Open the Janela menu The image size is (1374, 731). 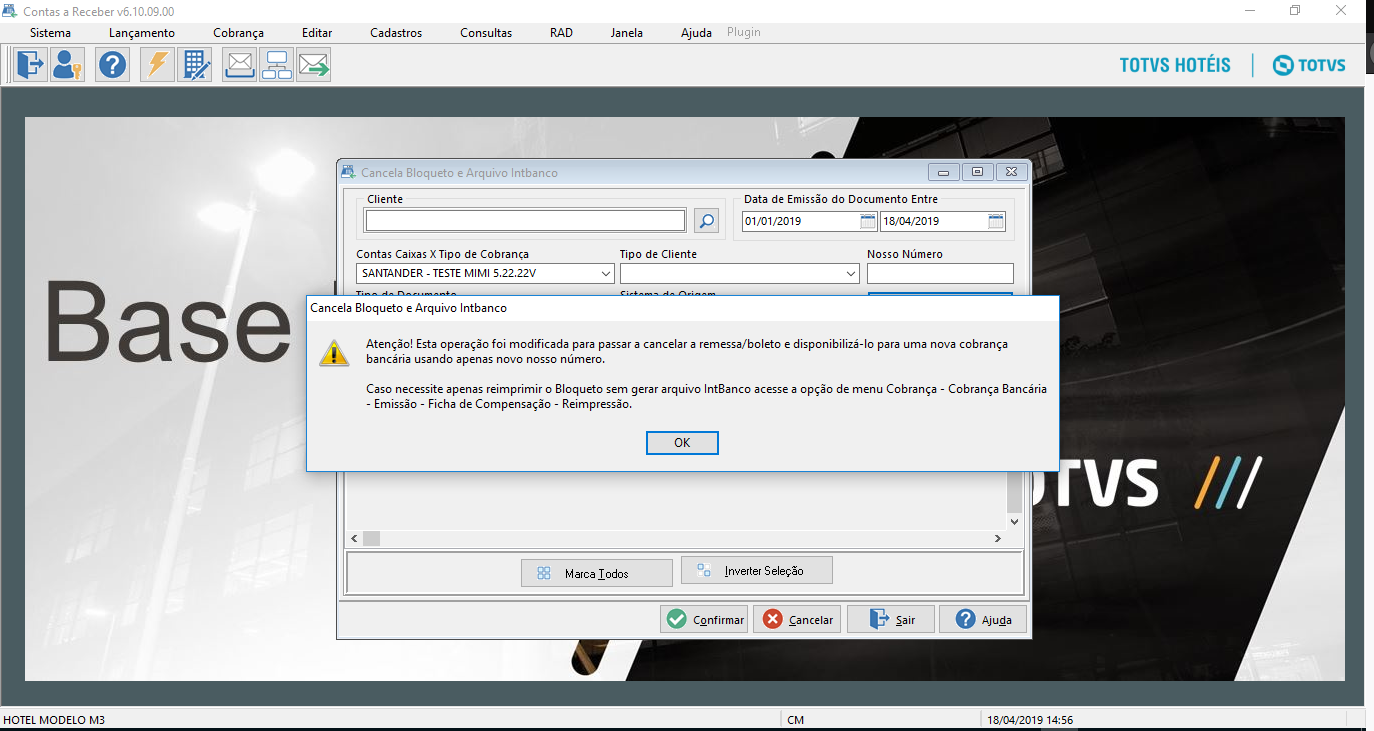click(627, 33)
